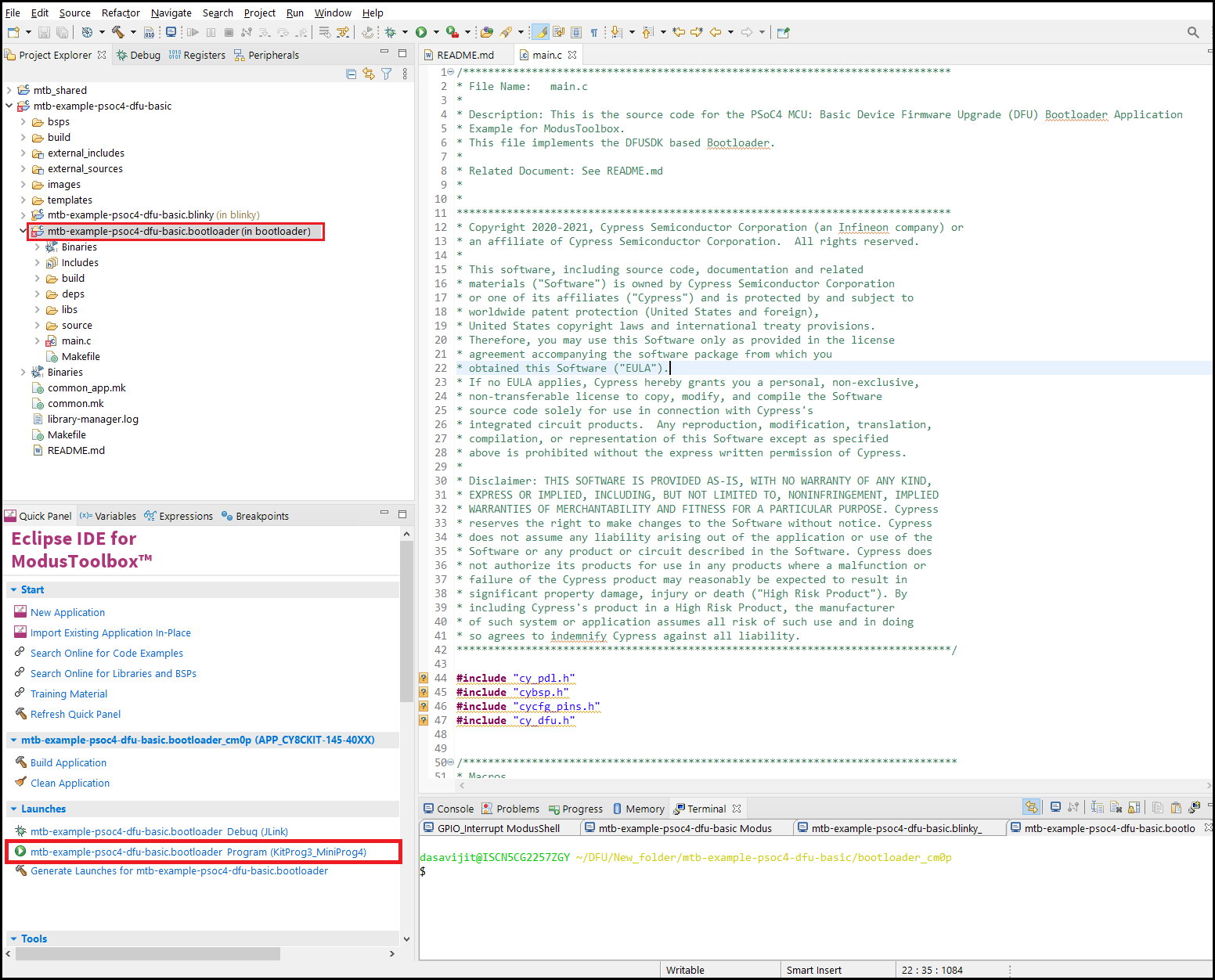Click the Build Application link
The height and width of the screenshot is (980, 1215).
68,762
